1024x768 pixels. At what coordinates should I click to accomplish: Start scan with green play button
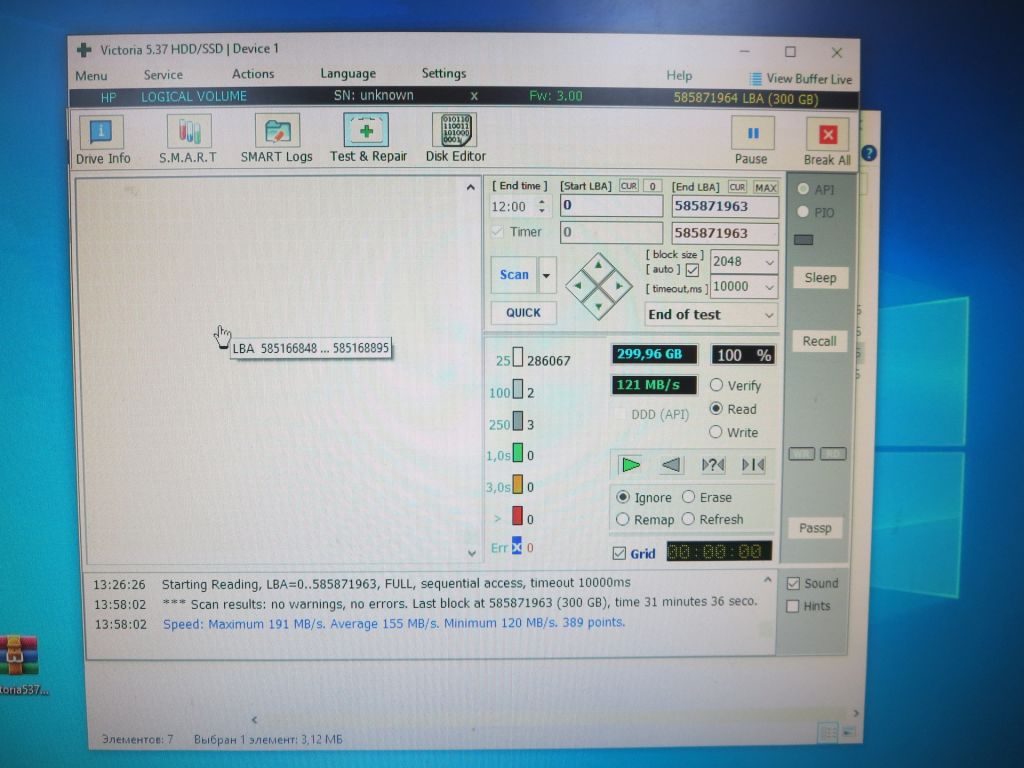630,465
